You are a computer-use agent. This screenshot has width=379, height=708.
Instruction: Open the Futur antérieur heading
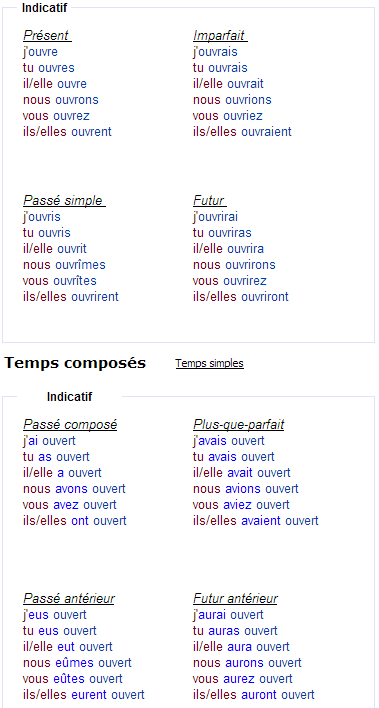tap(235, 599)
